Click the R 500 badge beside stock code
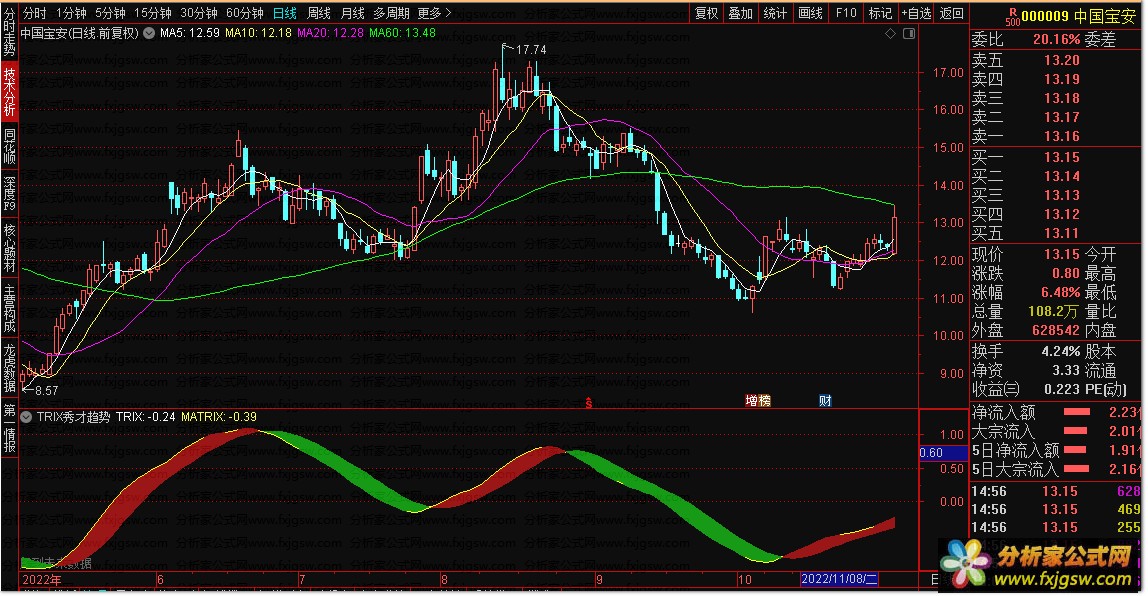 click(x=1013, y=16)
